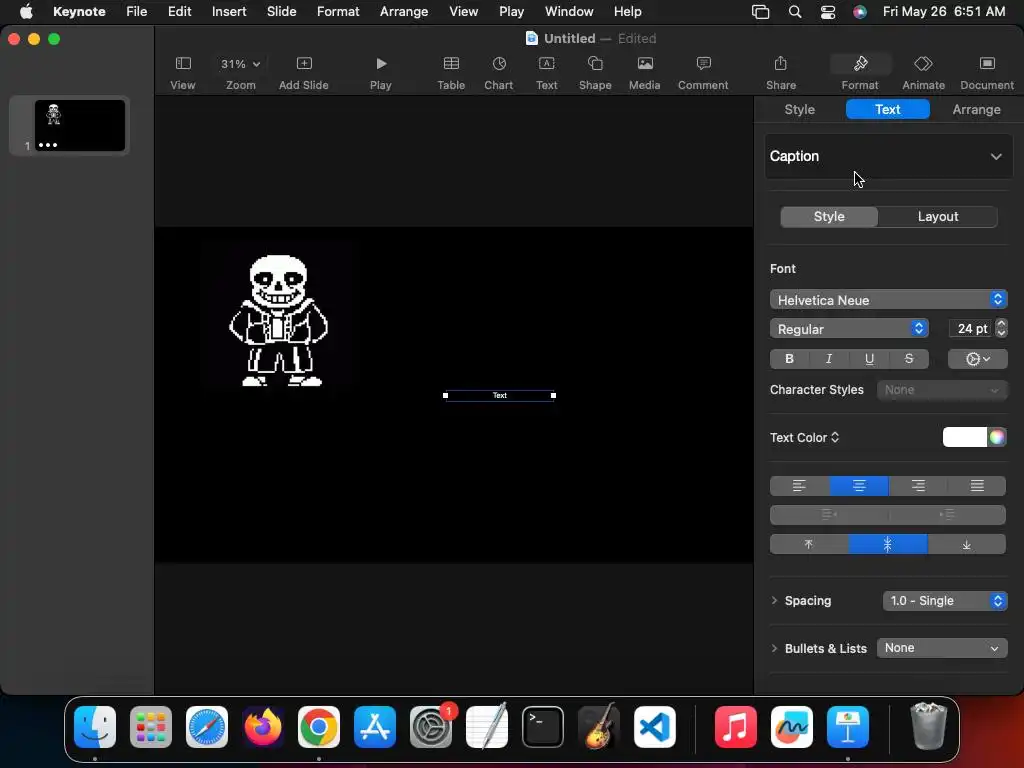Insert a Chart from the toolbar

498,72
